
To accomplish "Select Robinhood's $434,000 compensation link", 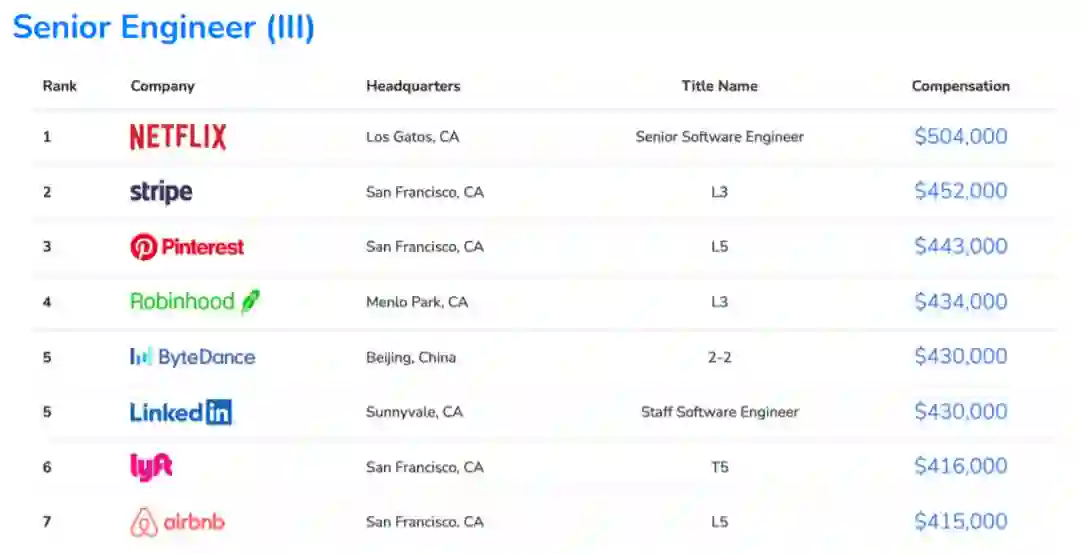I will click(960, 302).
